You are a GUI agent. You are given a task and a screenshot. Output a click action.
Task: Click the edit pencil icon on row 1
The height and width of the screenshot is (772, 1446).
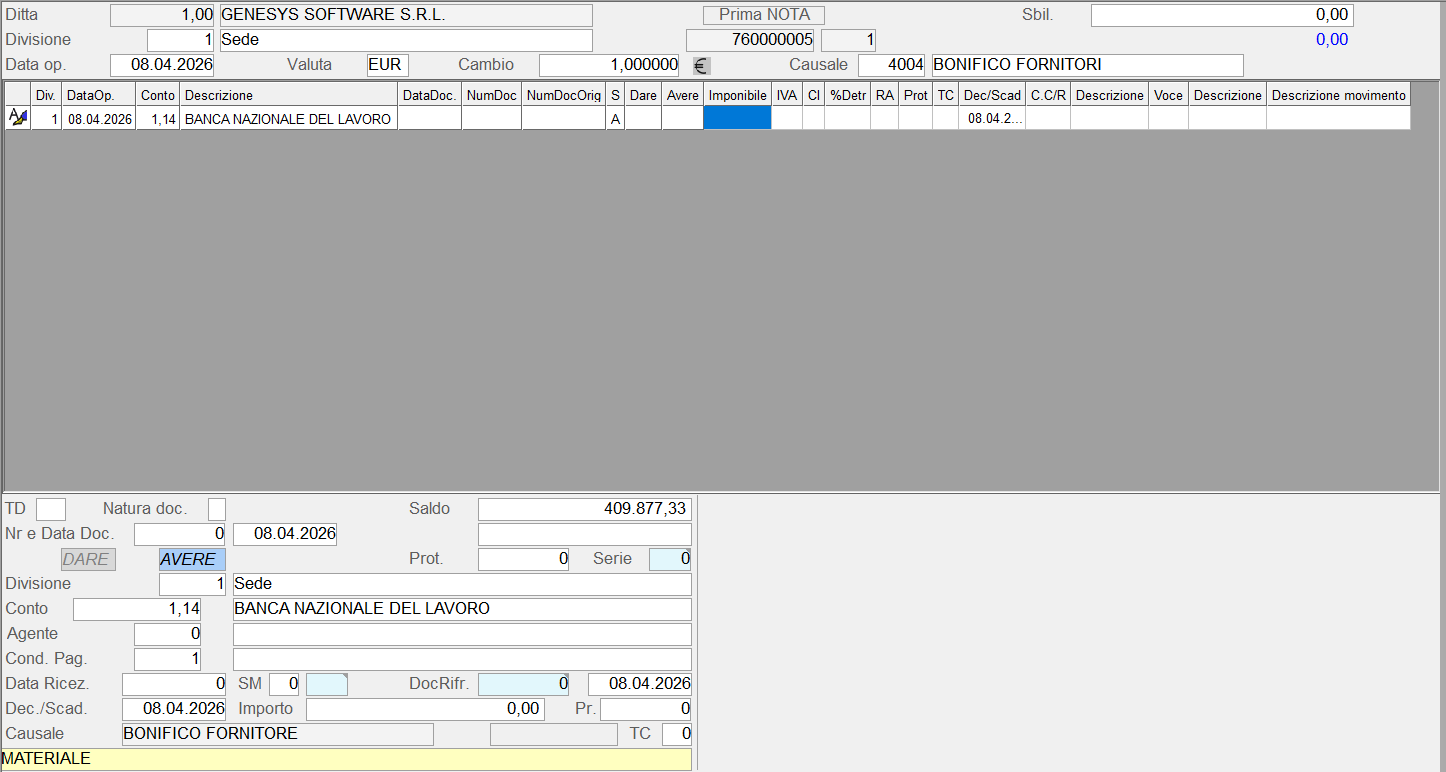coord(17,118)
